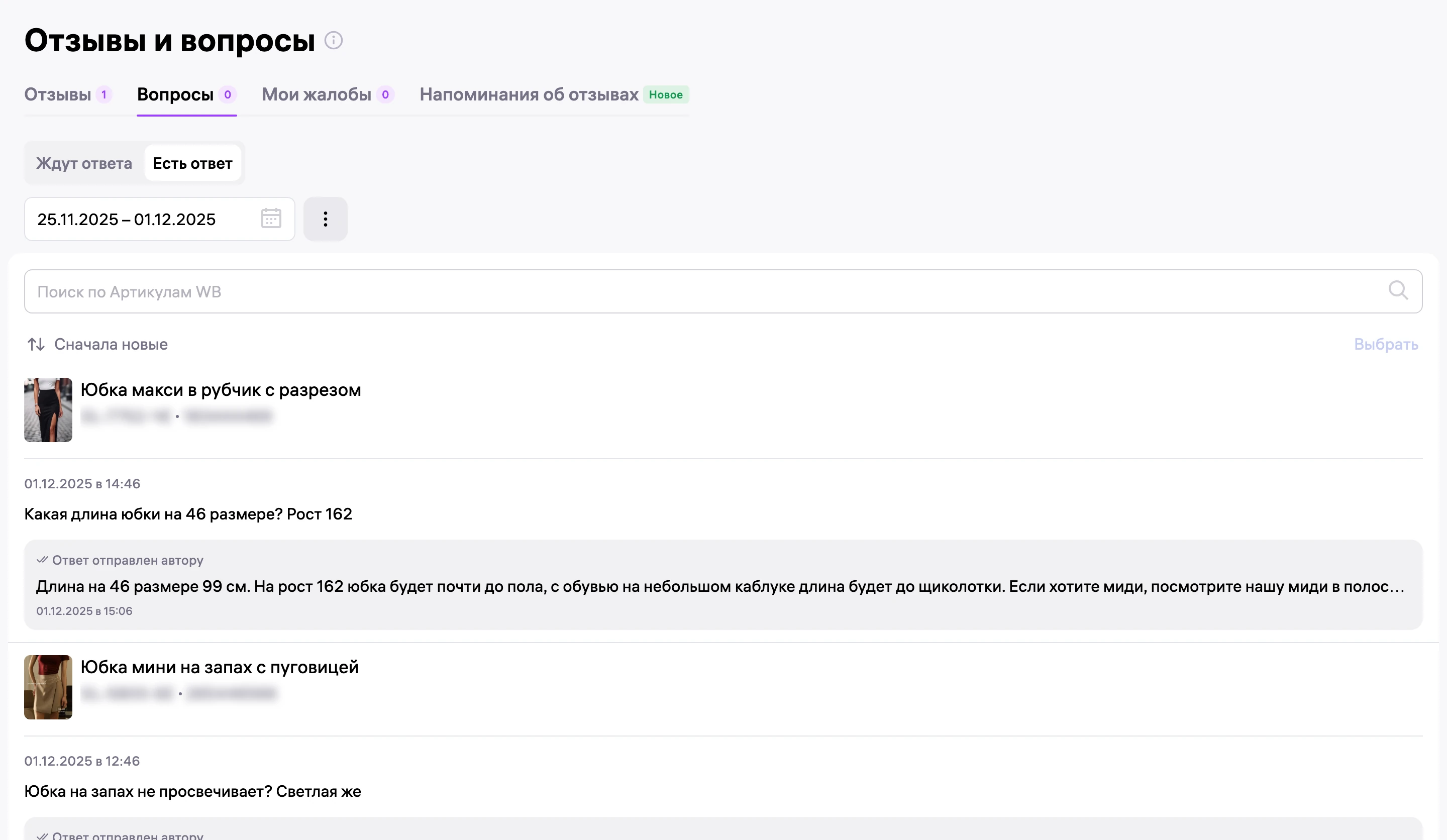1447x840 pixels.
Task: Open the beige mini skirt thumbnail
Action: [48, 687]
